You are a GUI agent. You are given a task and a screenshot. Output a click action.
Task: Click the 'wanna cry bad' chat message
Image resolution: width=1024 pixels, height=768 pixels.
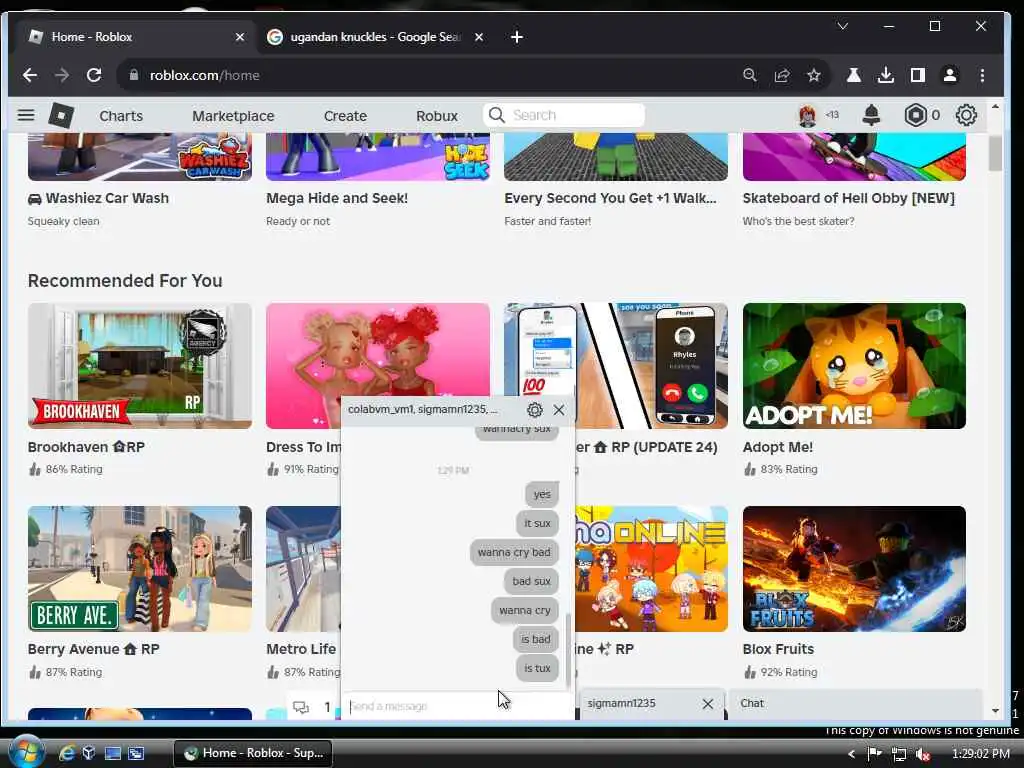coord(514,552)
